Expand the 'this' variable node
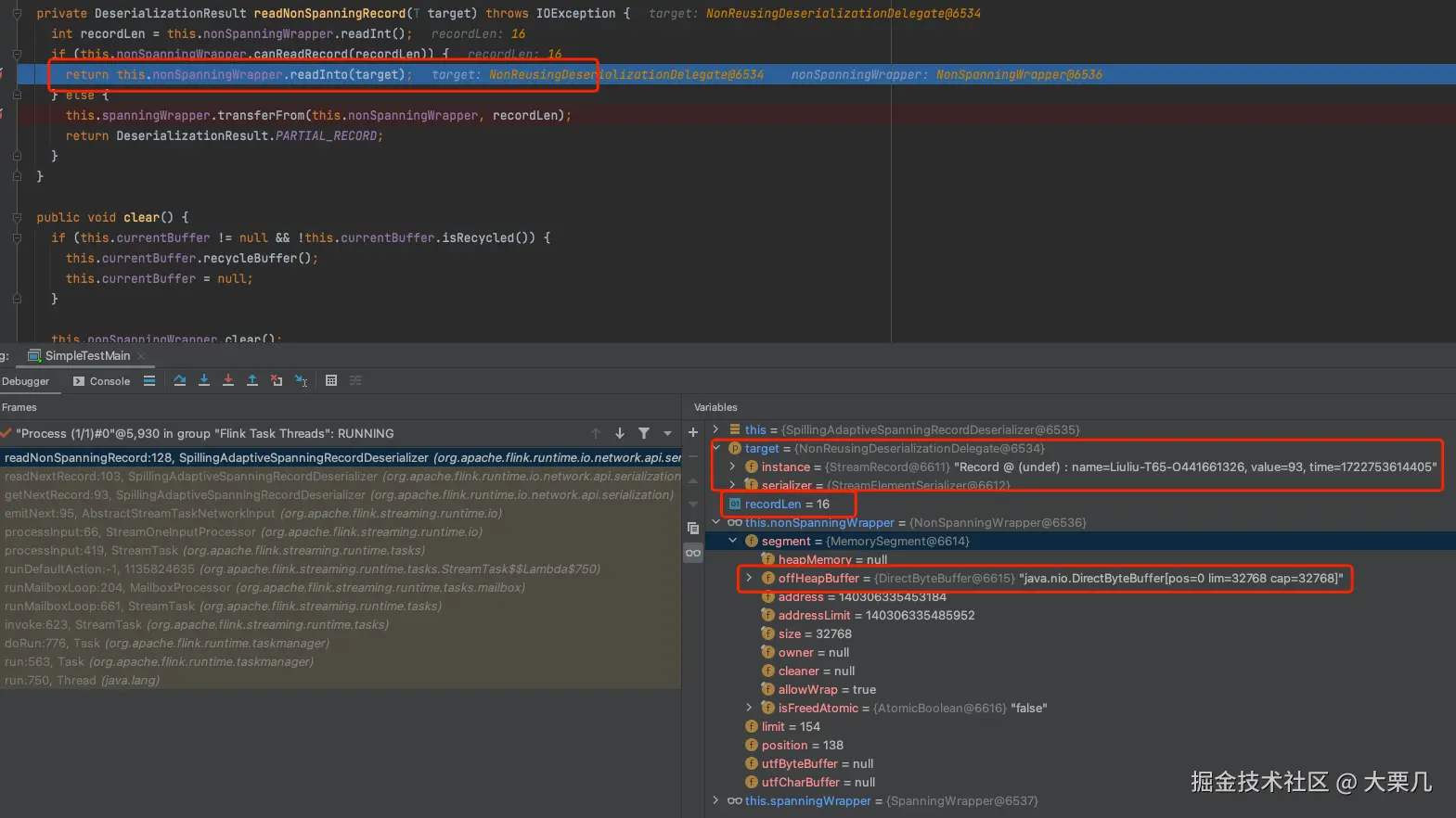1456x818 pixels. [715, 429]
